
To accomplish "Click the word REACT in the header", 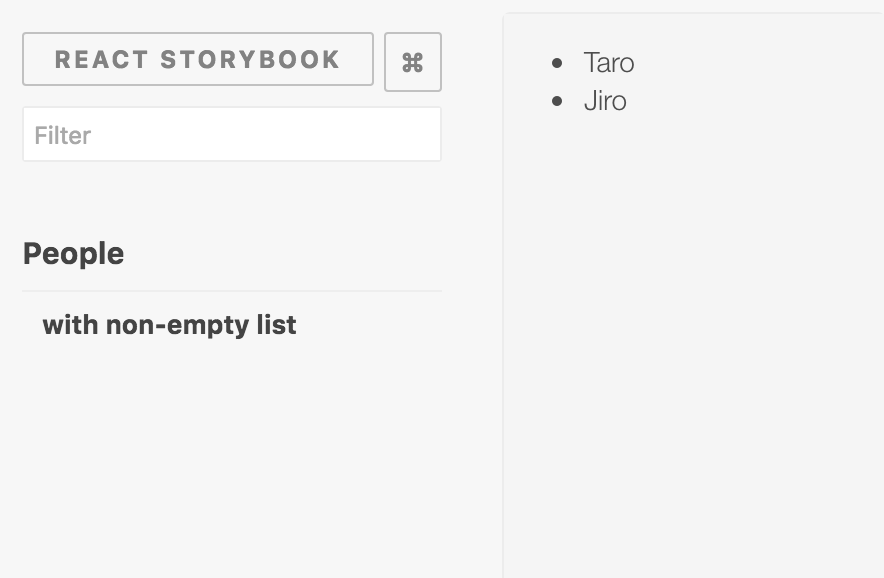I will pyautogui.click(x=101, y=60).
